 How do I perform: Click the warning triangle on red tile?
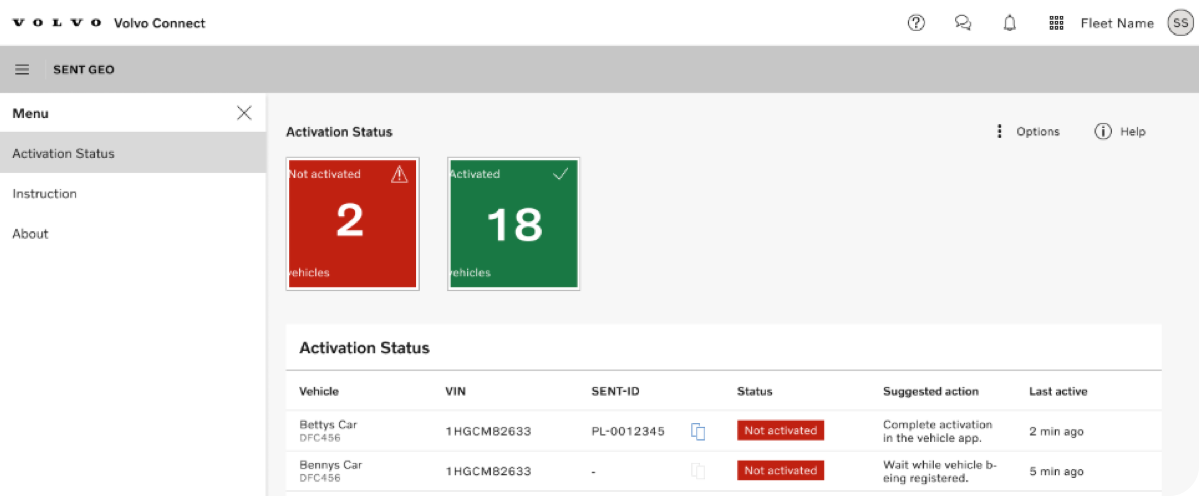pos(400,174)
